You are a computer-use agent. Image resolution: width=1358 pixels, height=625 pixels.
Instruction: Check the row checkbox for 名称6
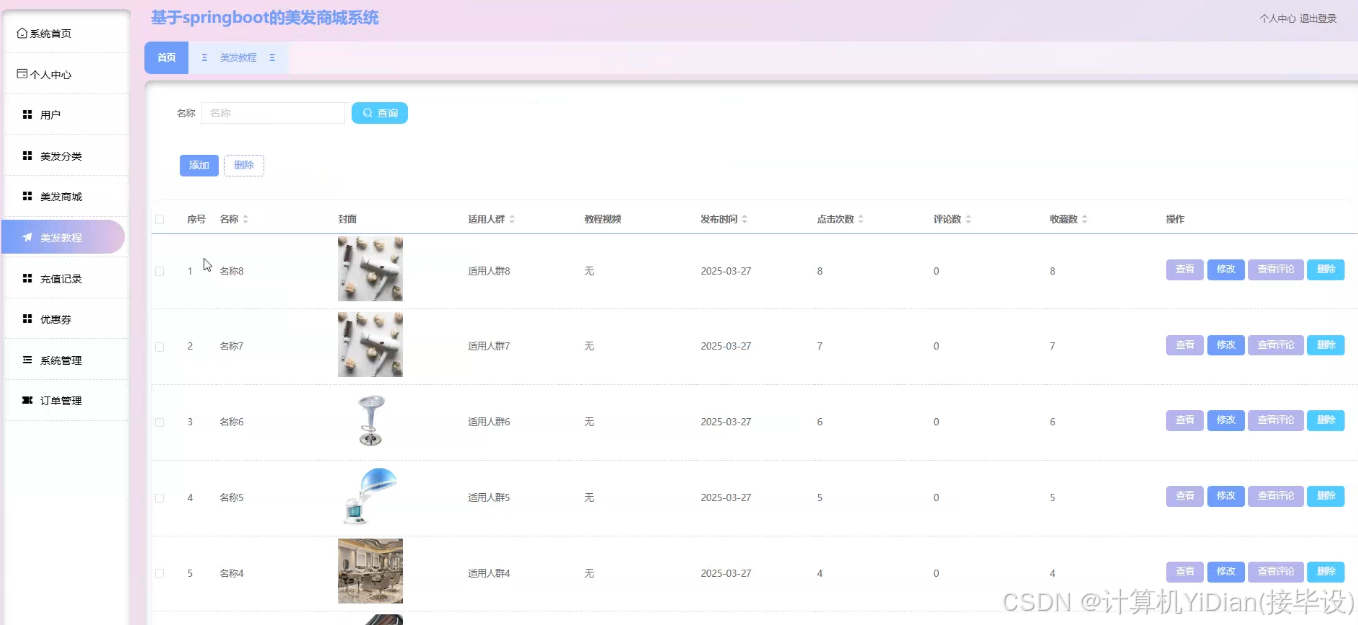(x=159, y=422)
